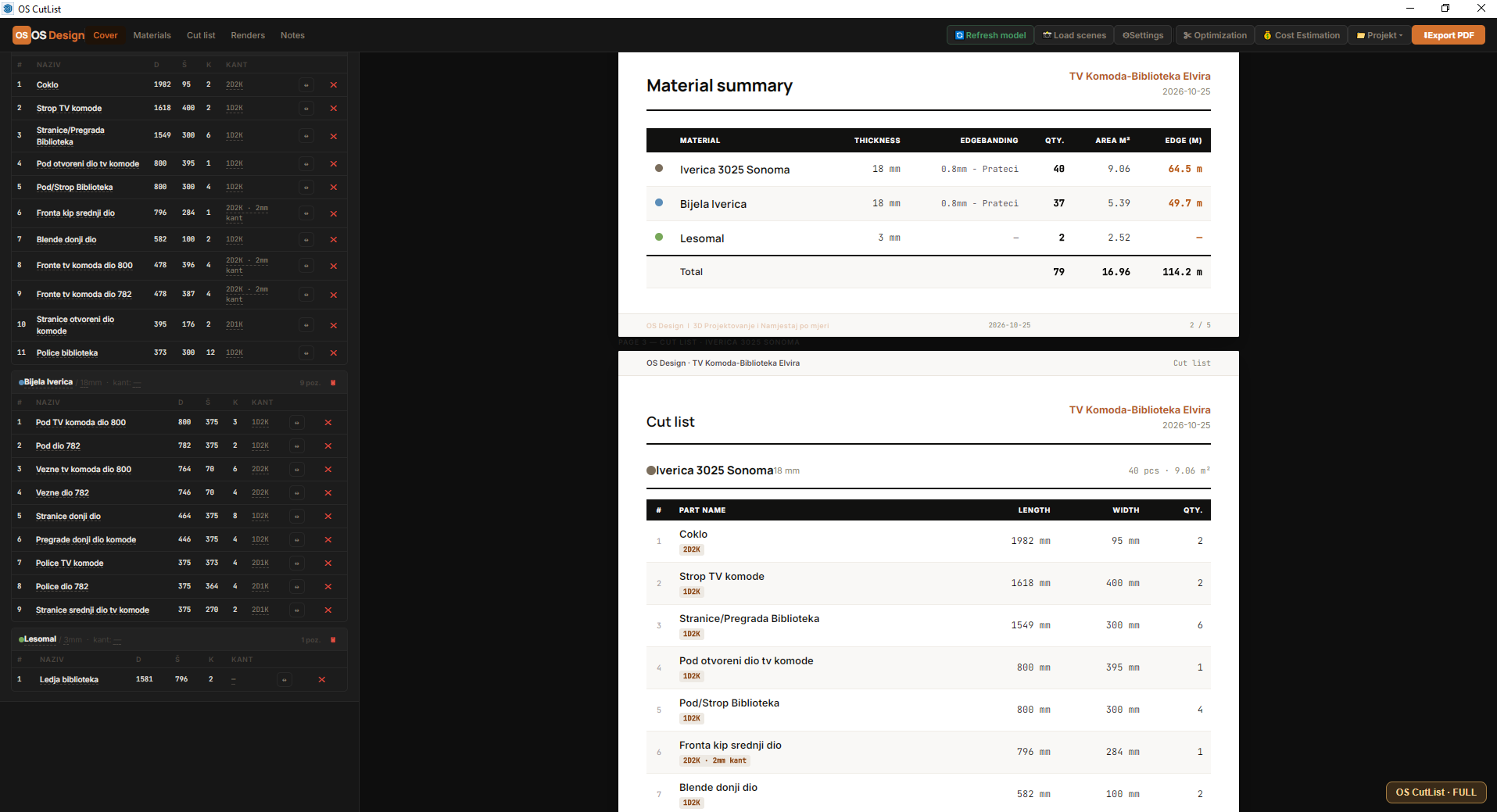Open Settings from the toolbar
This screenshot has height=812, width=1497.
(1143, 35)
